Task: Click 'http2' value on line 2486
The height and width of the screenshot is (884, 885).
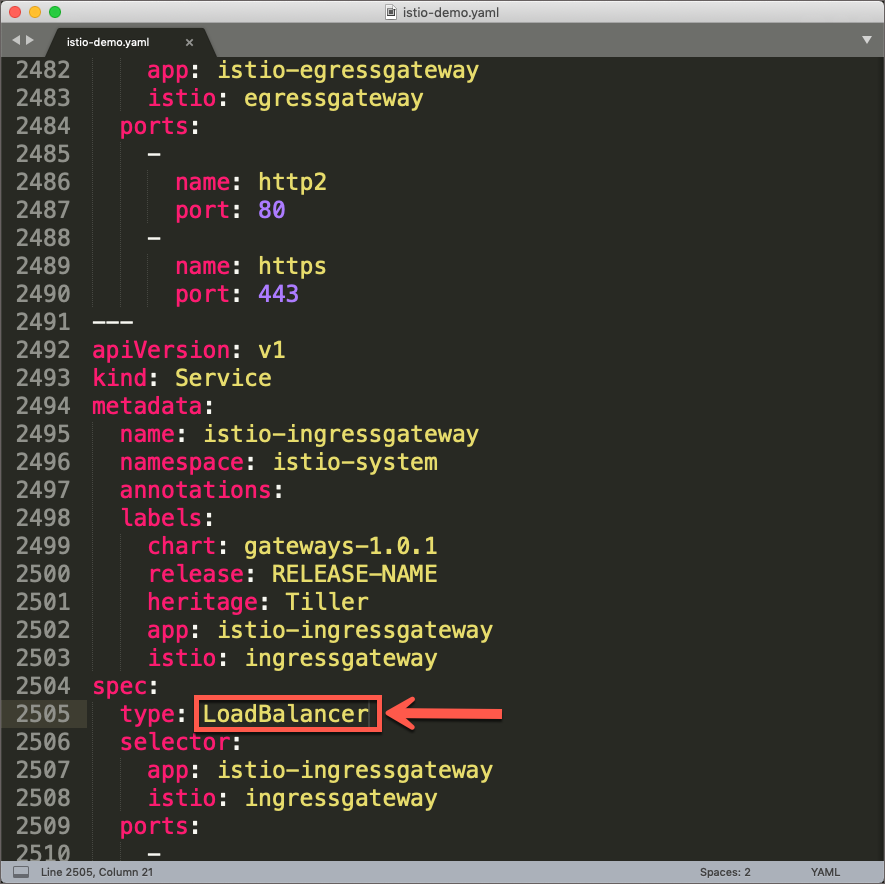Action: click(292, 182)
